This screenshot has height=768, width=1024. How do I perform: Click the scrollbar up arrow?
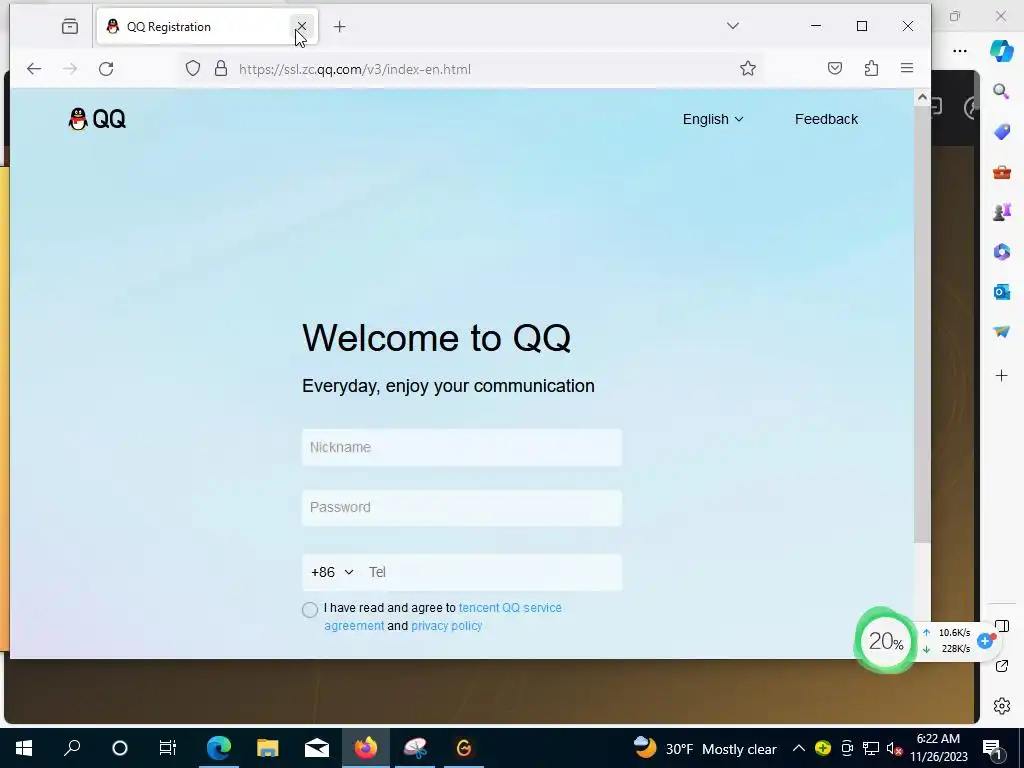point(921,97)
